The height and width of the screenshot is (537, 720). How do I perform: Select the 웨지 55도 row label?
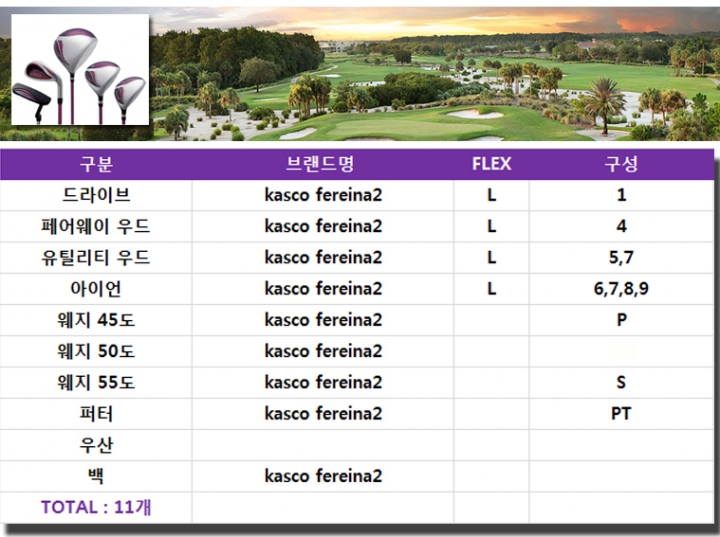(96, 383)
